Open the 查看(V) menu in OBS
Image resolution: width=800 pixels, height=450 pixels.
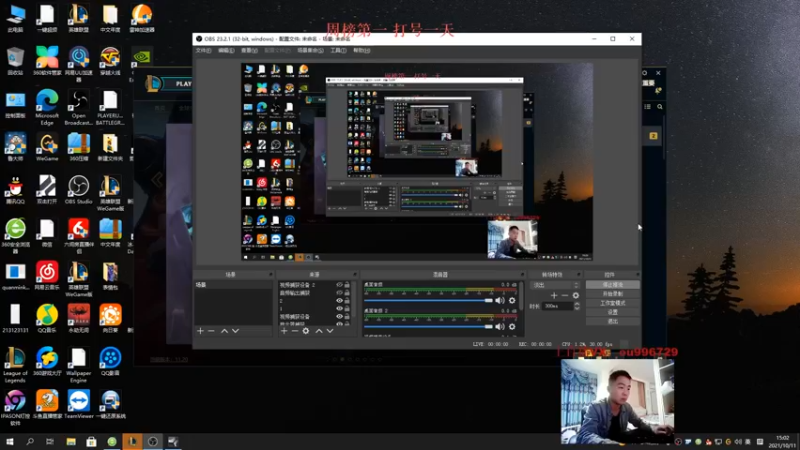coord(249,51)
